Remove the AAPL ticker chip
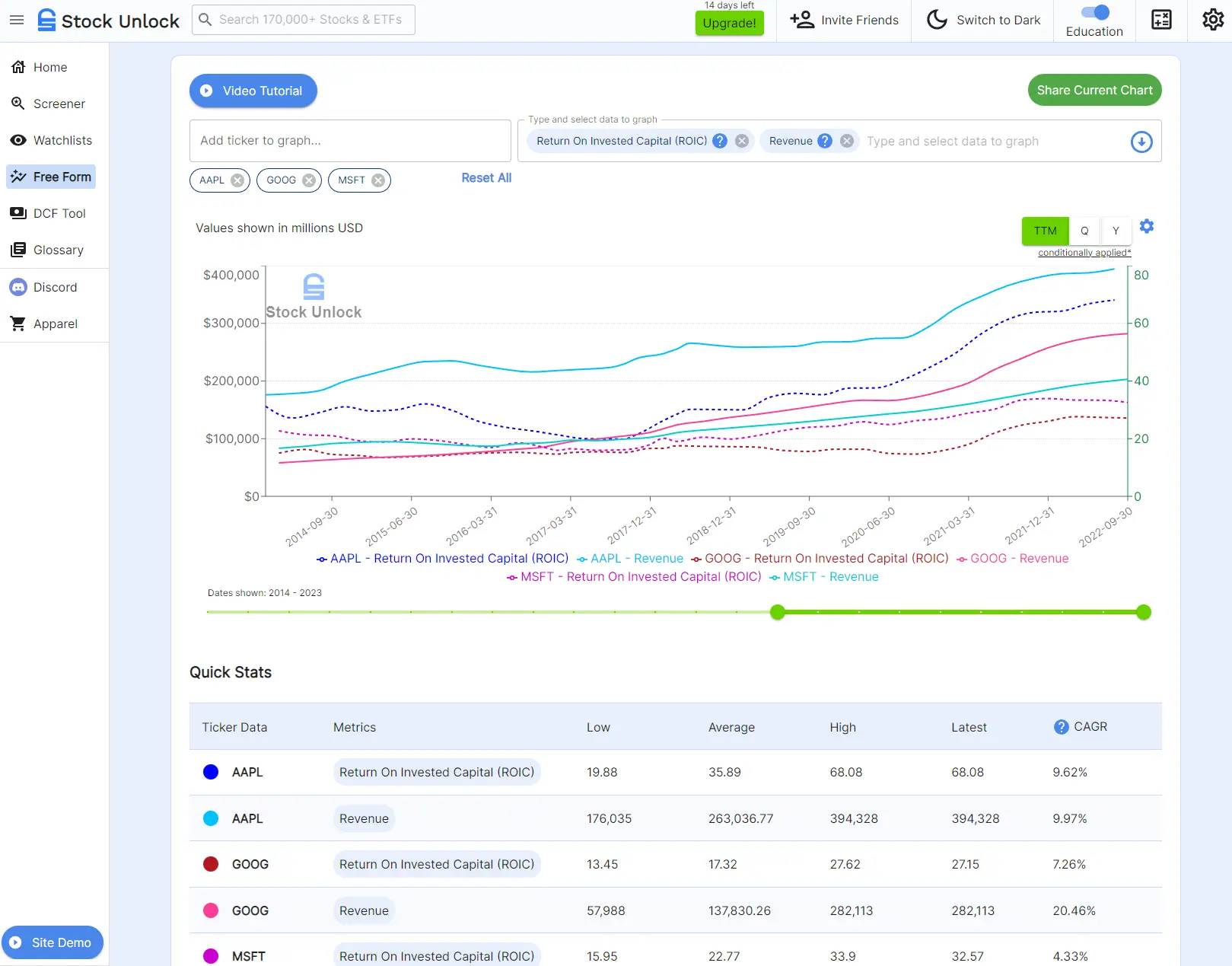The height and width of the screenshot is (966, 1232). 237,180
